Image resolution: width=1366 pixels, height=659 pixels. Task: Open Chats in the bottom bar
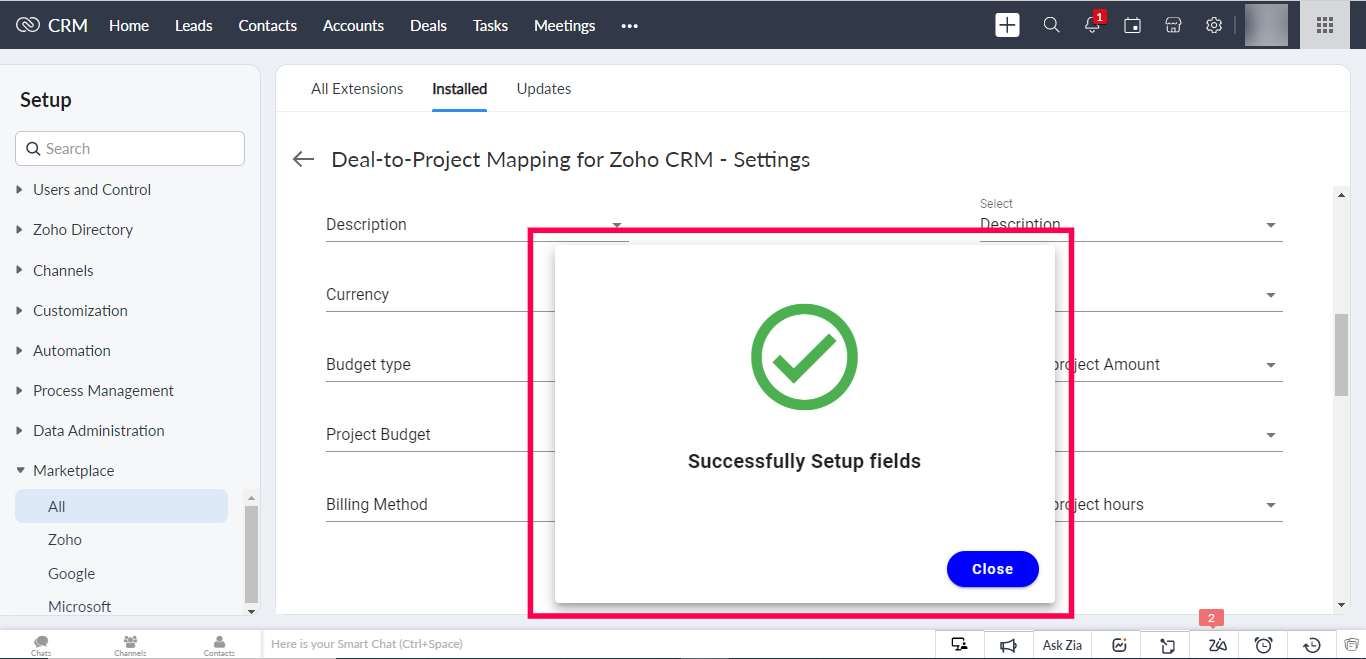pos(41,645)
